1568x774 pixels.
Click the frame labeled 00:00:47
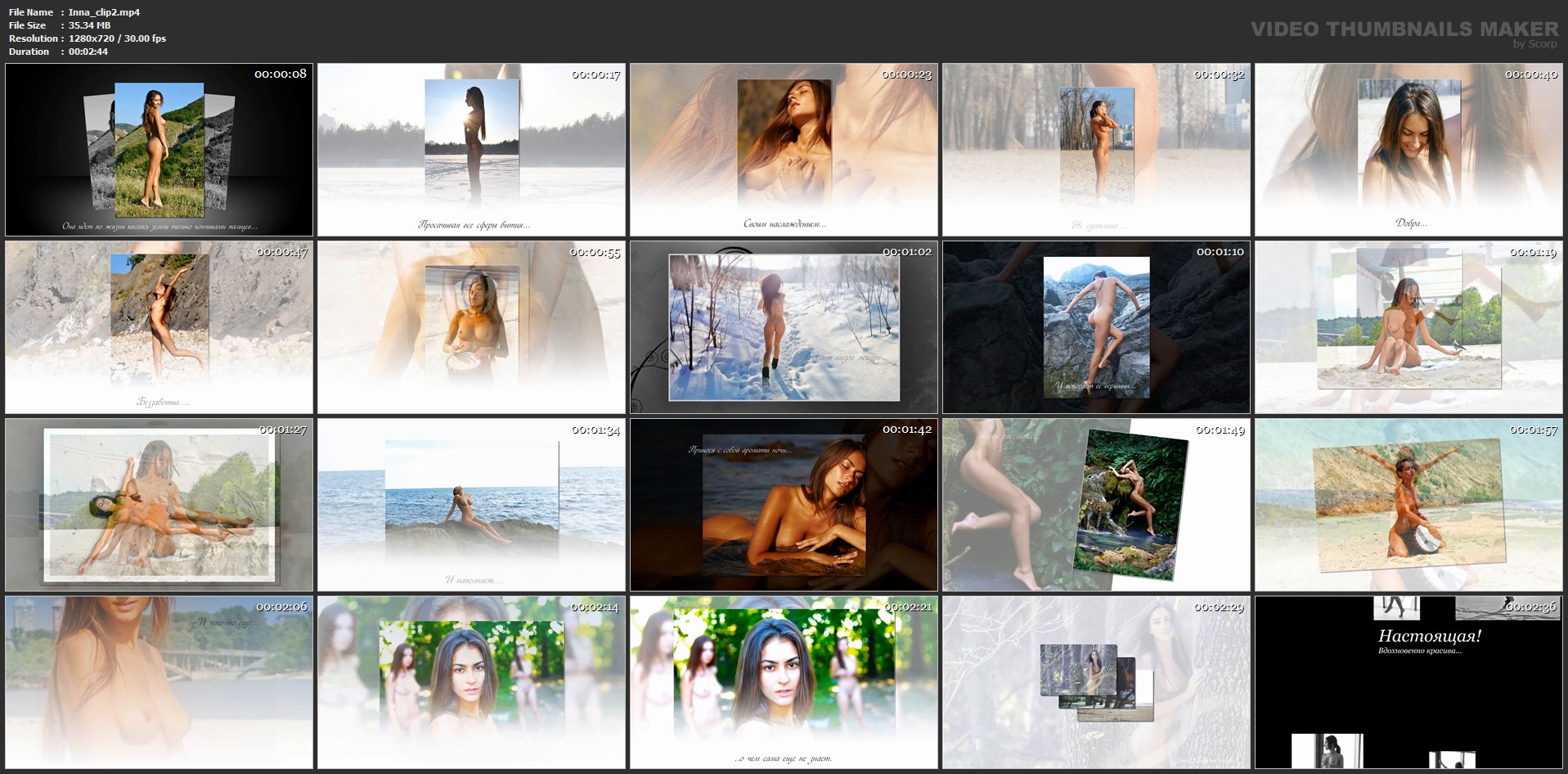point(159,327)
